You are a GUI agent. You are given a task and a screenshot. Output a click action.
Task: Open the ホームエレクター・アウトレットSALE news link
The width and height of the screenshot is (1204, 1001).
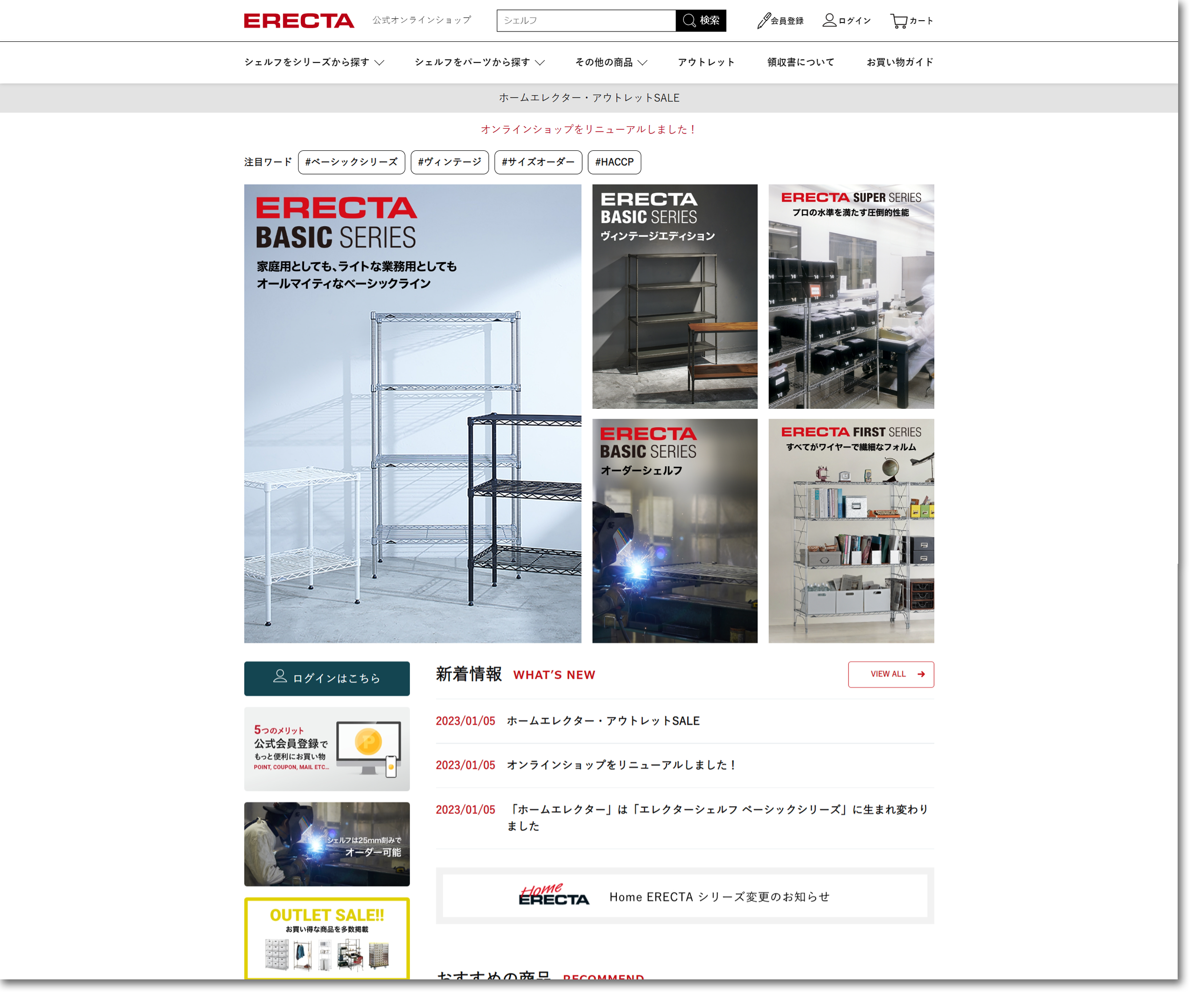point(603,721)
